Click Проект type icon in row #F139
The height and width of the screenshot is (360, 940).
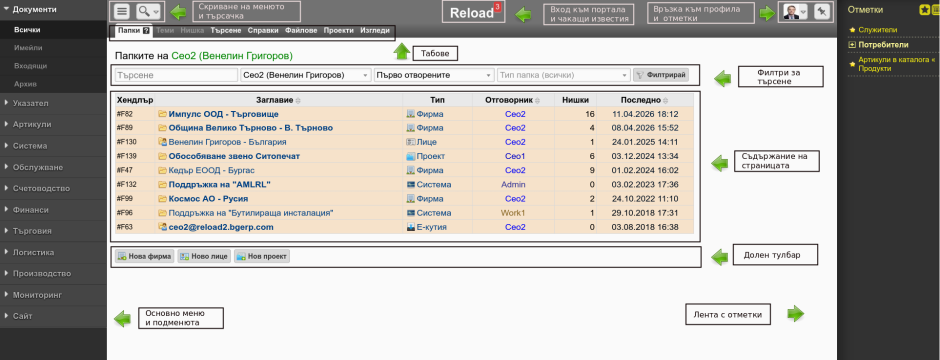411,156
